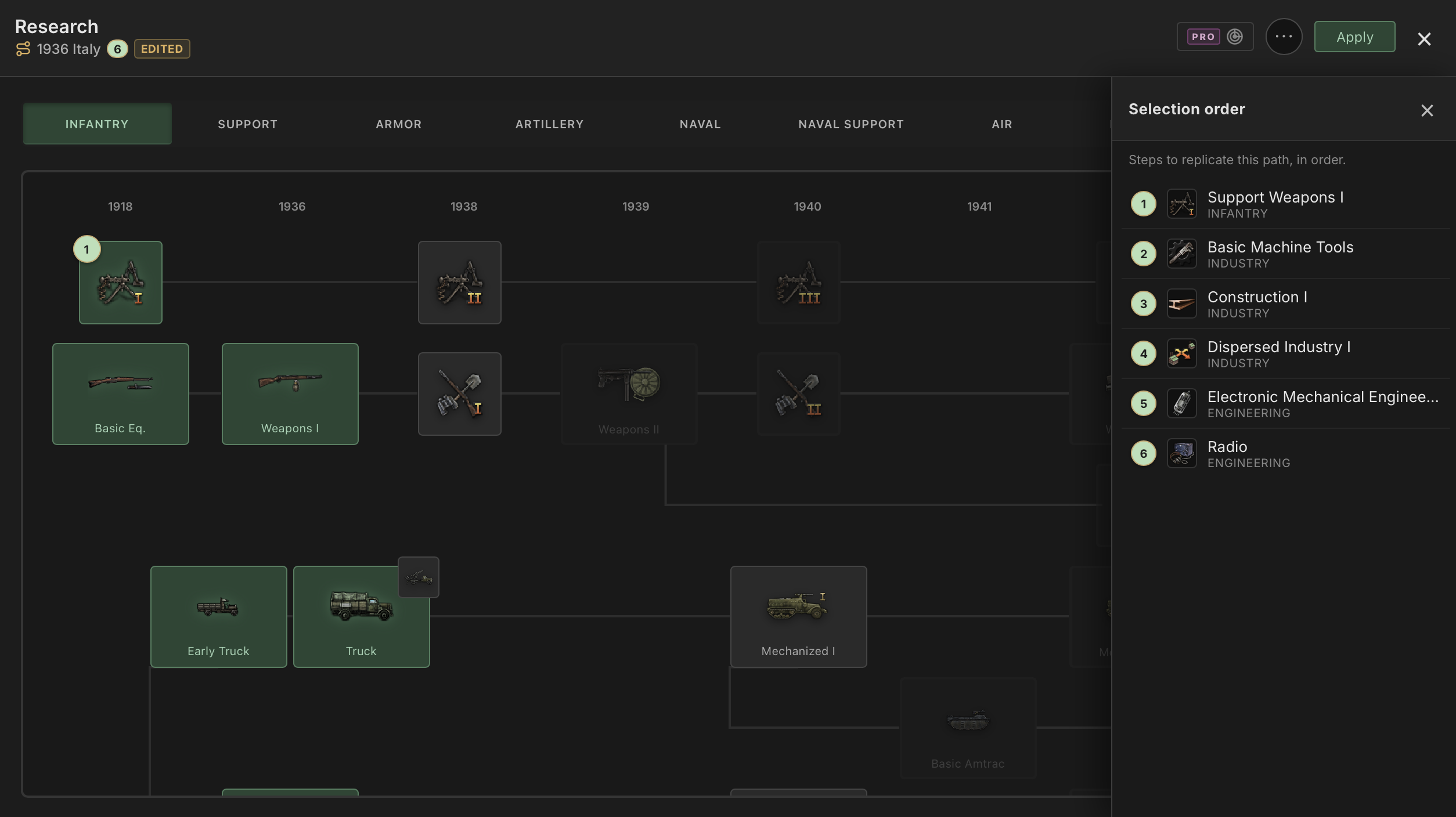The height and width of the screenshot is (817, 1456).
Task: Click the Truck research node
Action: (362, 617)
